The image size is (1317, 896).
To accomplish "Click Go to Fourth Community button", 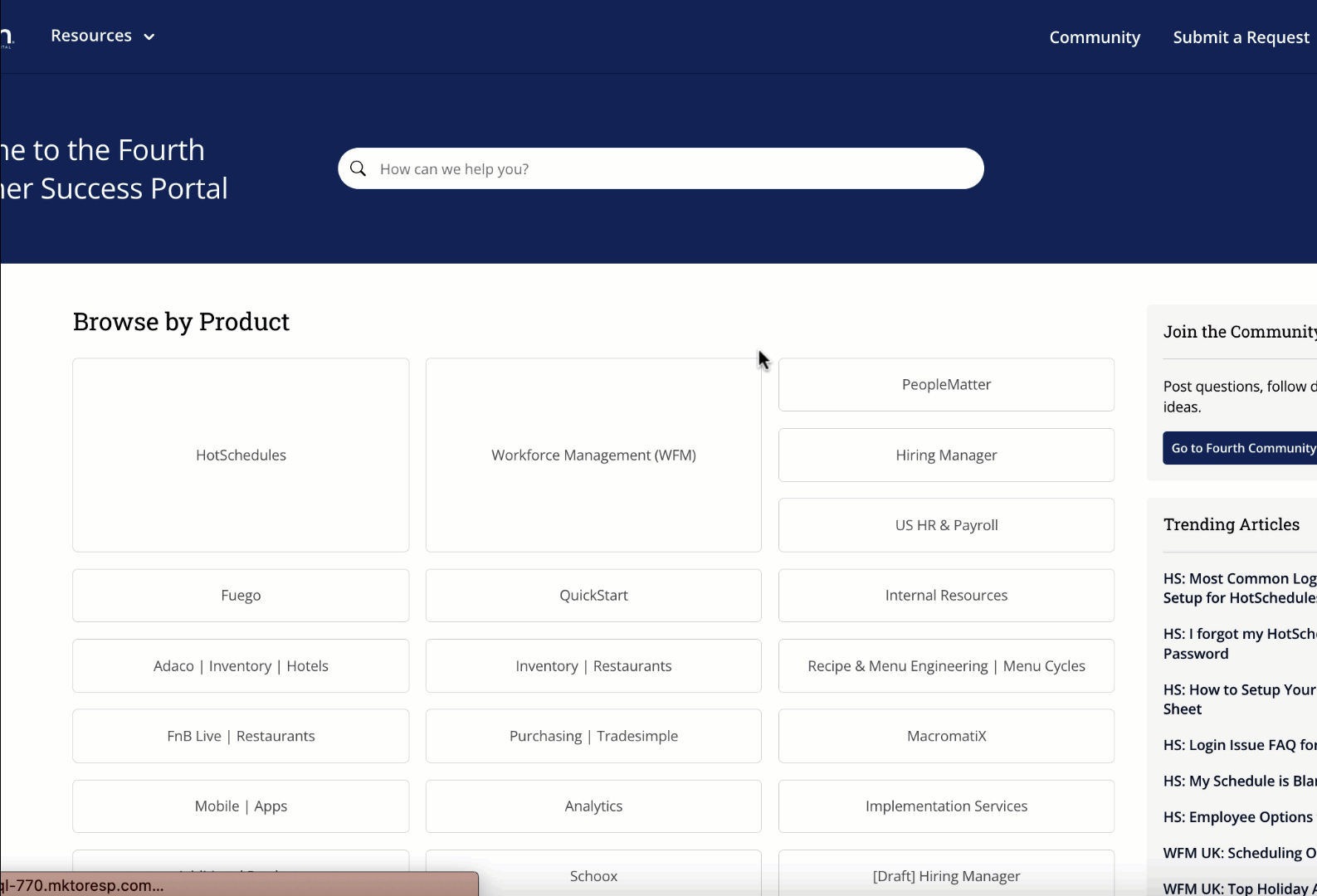I will pos(1240,448).
